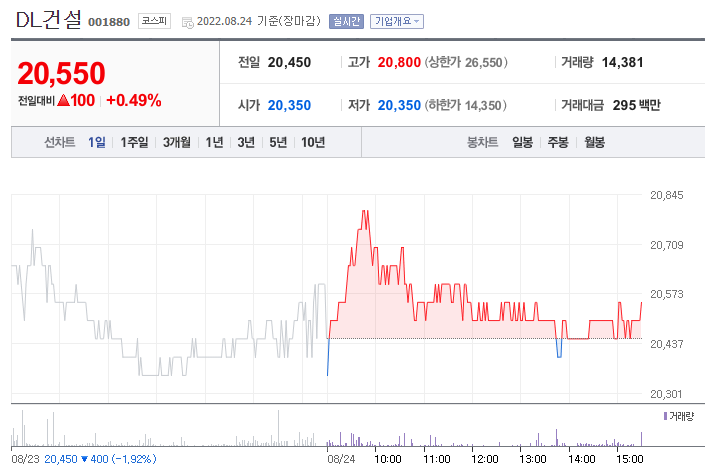Click the 15:00 time axis label
705x475 pixels.
point(629,459)
